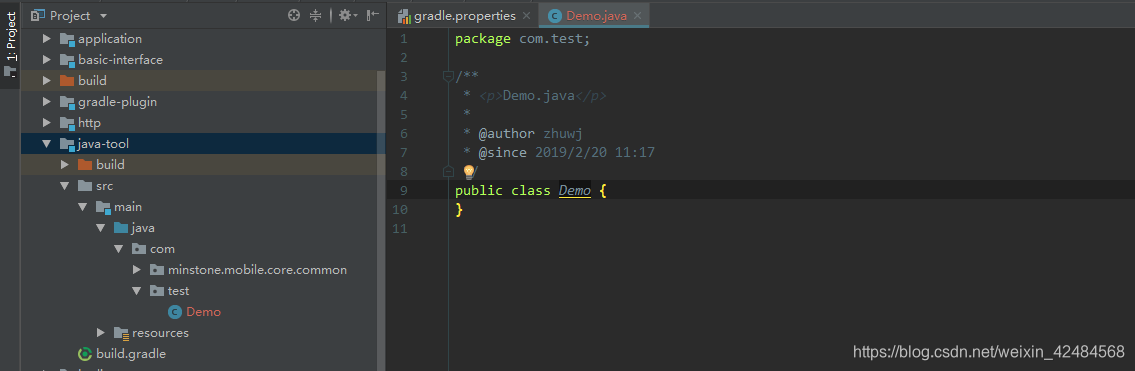Screen dimensions: 1135x371
Task: Click the Demo class icon in tree
Action: click(x=174, y=312)
